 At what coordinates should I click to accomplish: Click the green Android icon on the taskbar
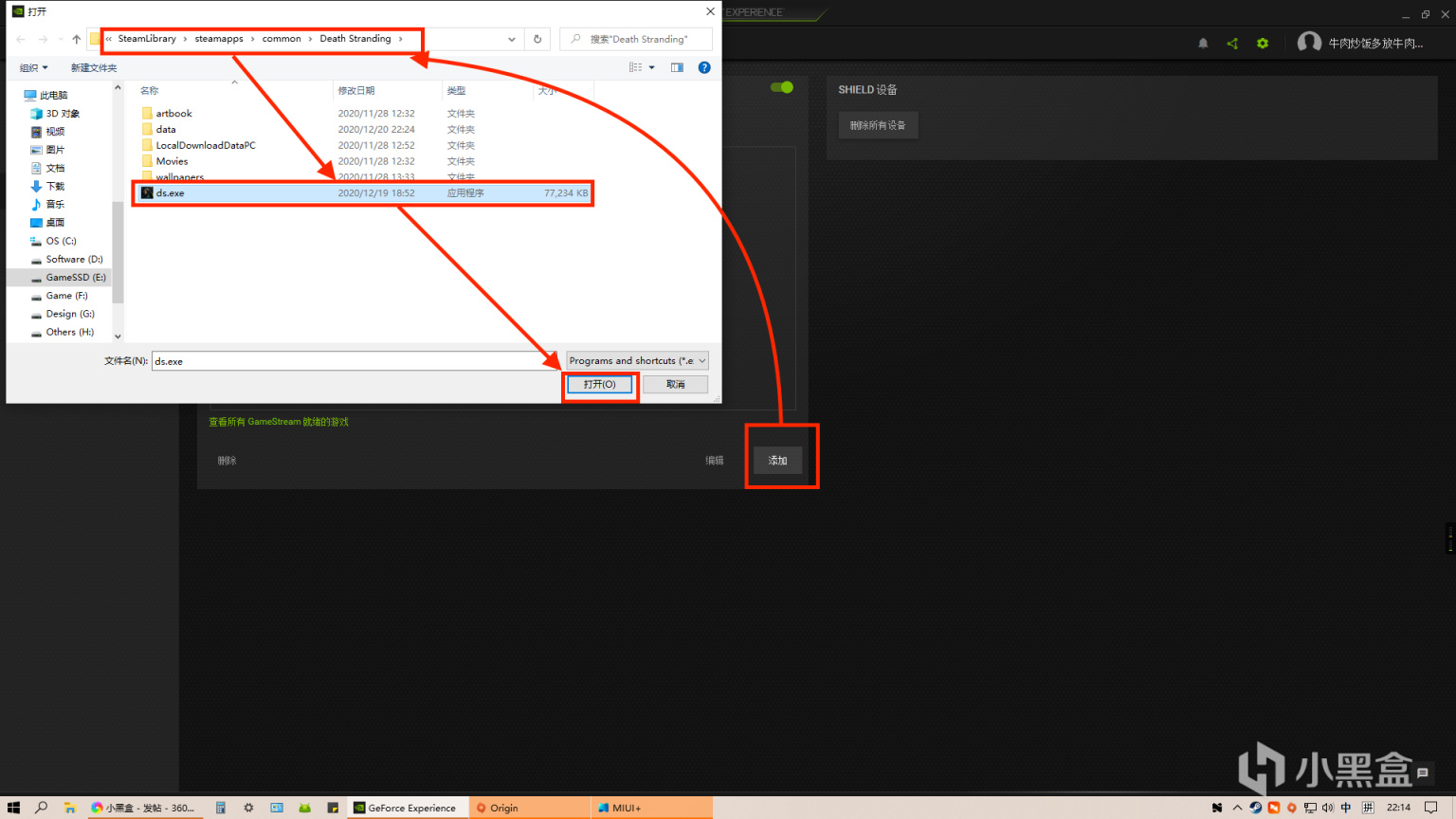click(304, 808)
